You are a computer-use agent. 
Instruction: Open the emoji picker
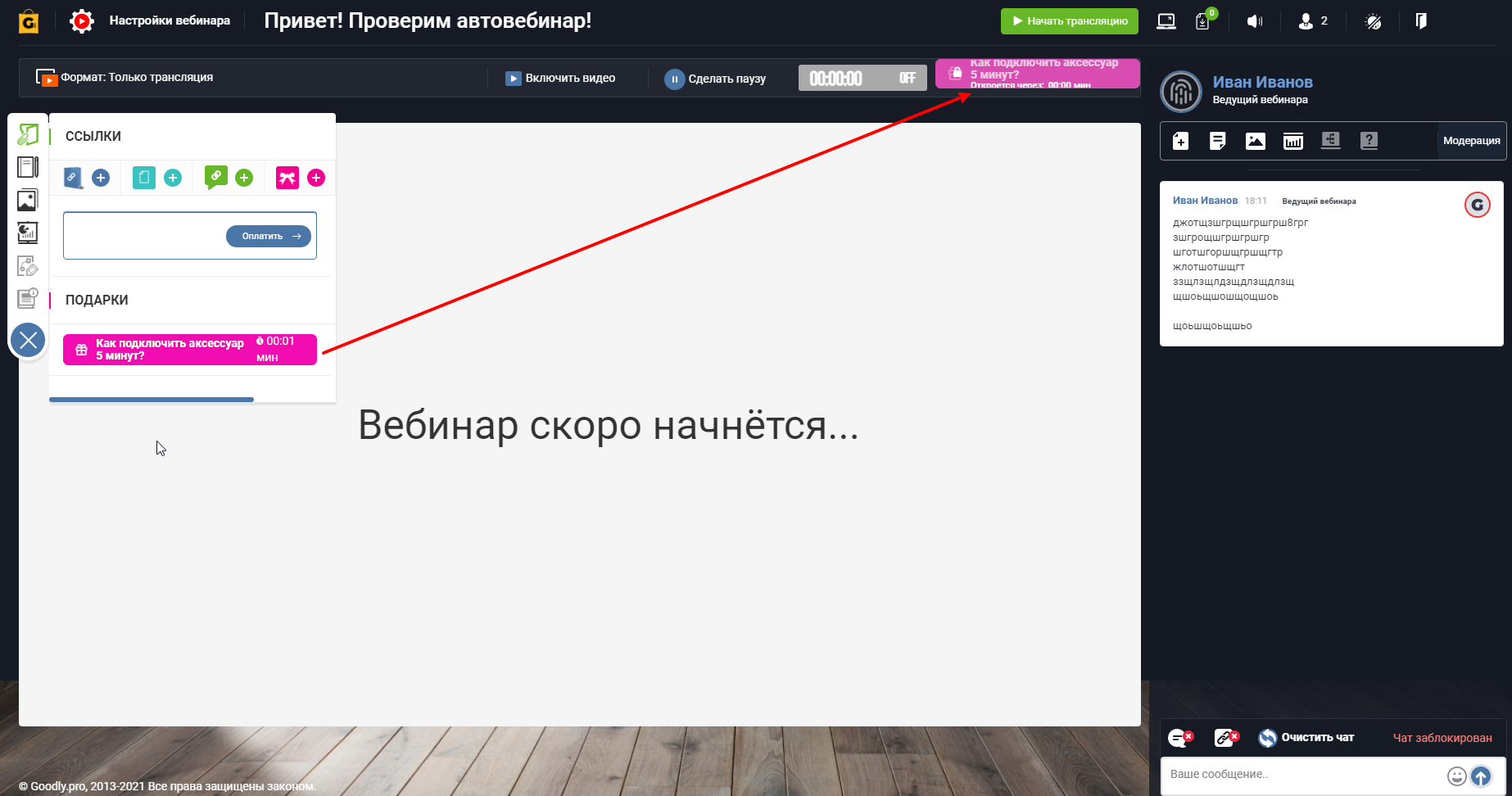coord(1456,776)
